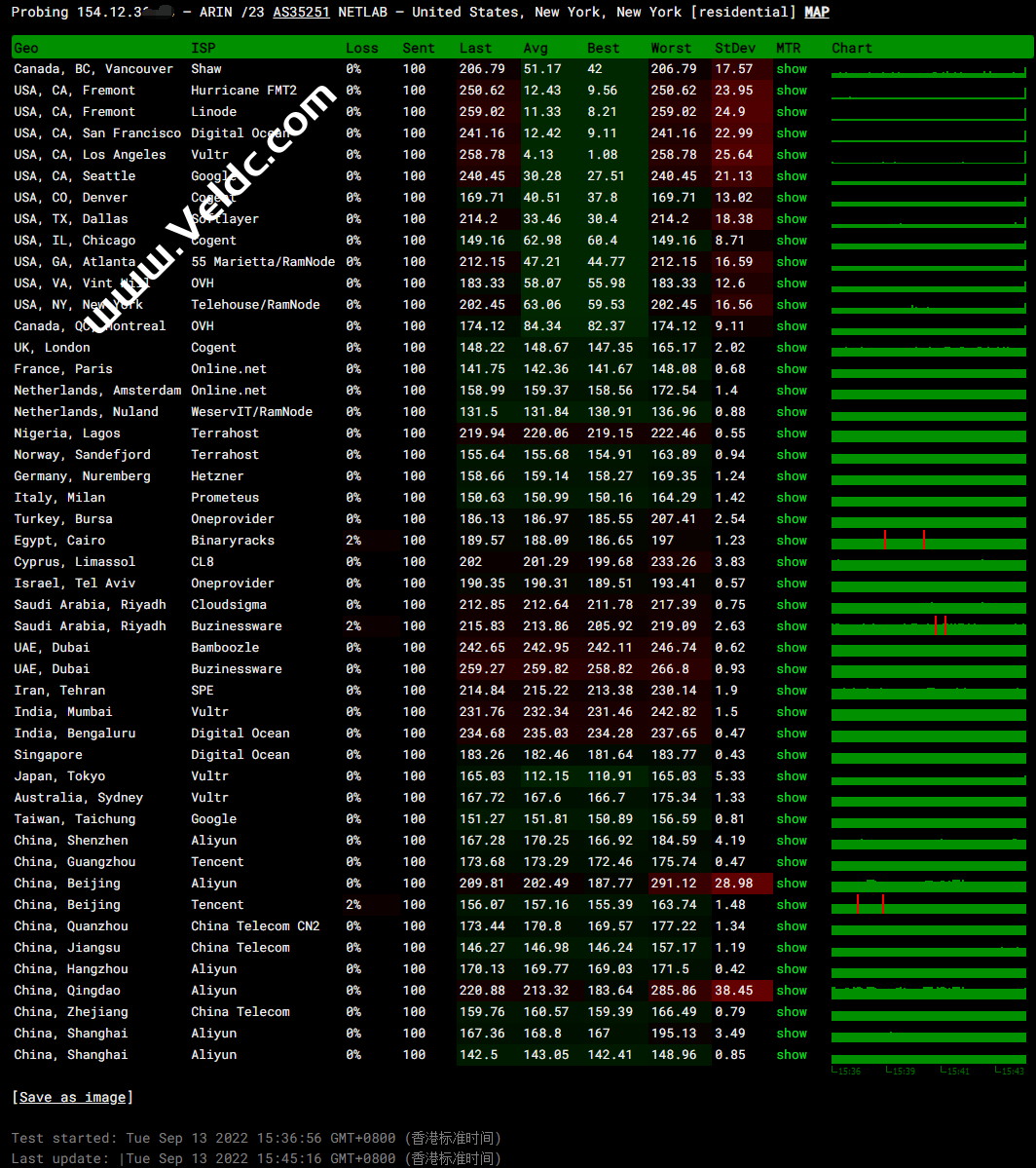Show MTR for Quanzhou China Telecom CN2
Image resolution: width=1036 pixels, height=1168 pixels.
(x=791, y=926)
